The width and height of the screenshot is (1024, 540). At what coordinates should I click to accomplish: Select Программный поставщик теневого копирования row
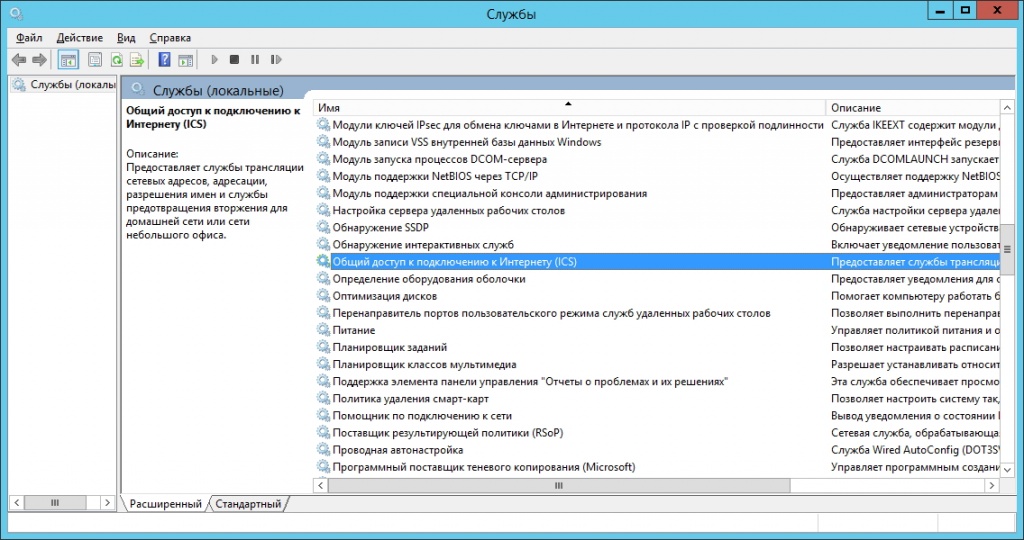[x=484, y=467]
